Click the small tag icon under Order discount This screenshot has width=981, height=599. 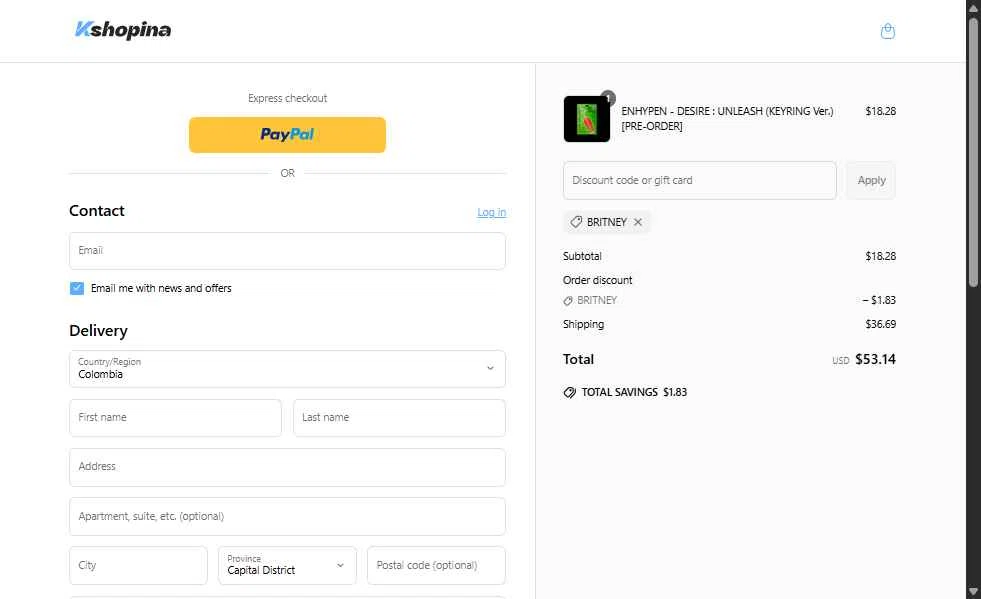click(x=567, y=300)
